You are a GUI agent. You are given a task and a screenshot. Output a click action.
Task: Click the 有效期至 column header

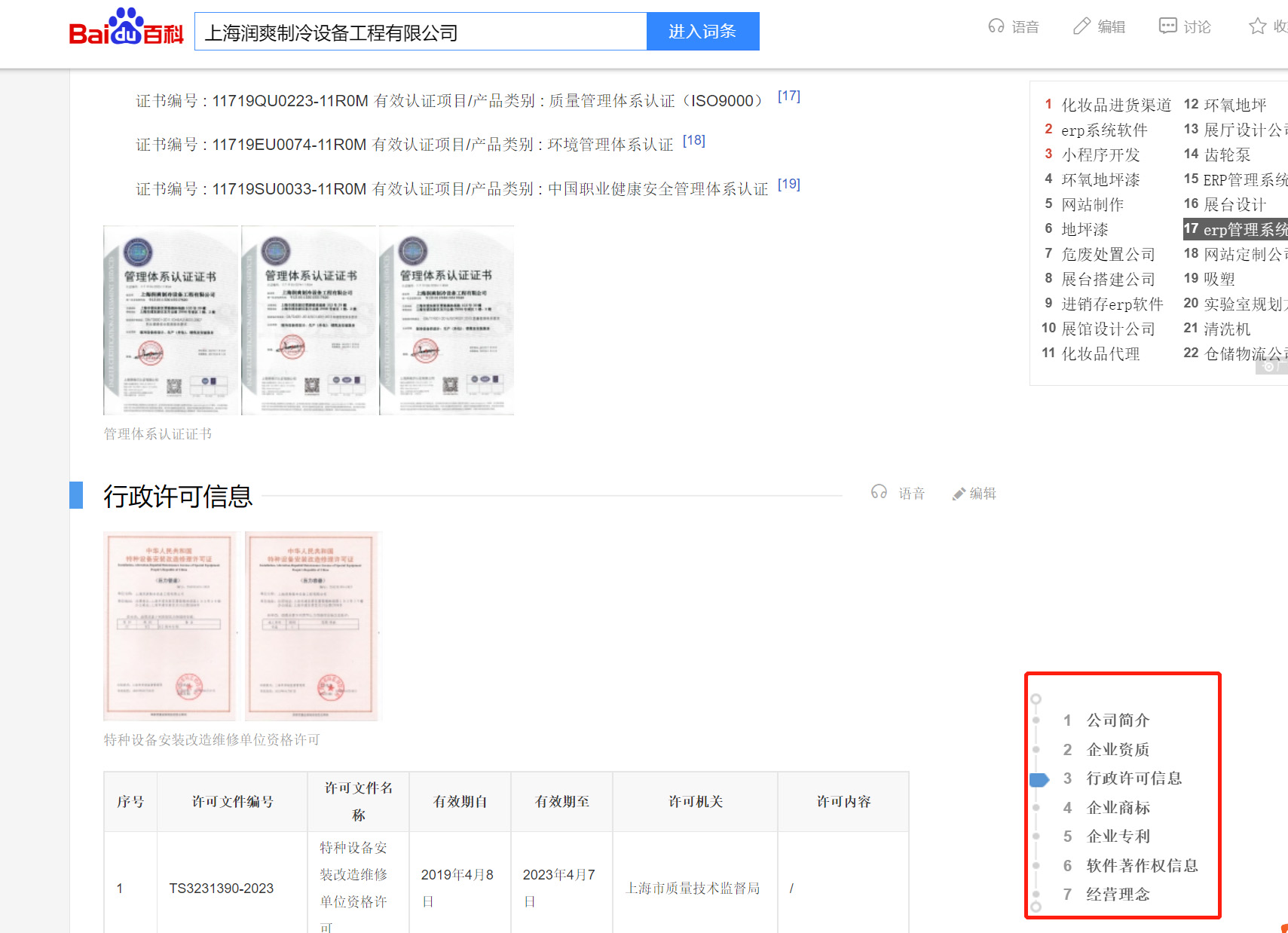[x=562, y=802]
